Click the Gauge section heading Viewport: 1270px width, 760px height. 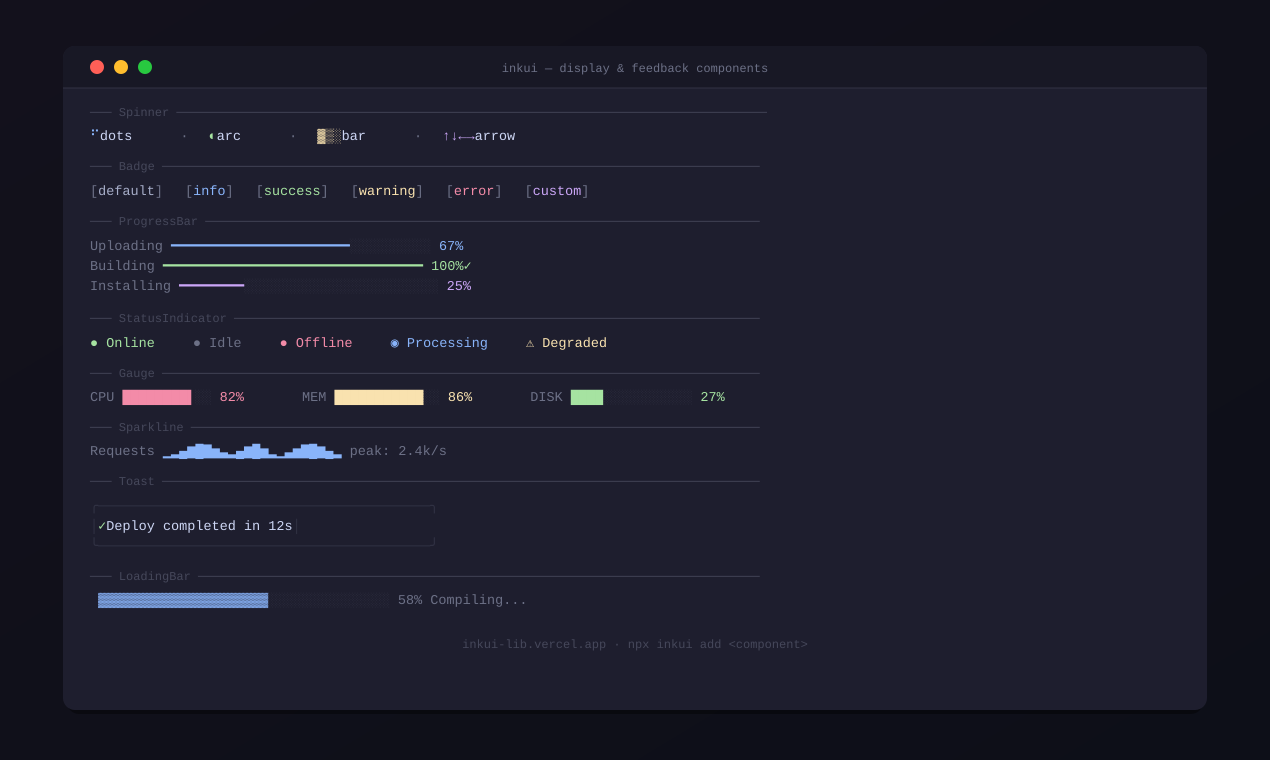tap(137, 374)
